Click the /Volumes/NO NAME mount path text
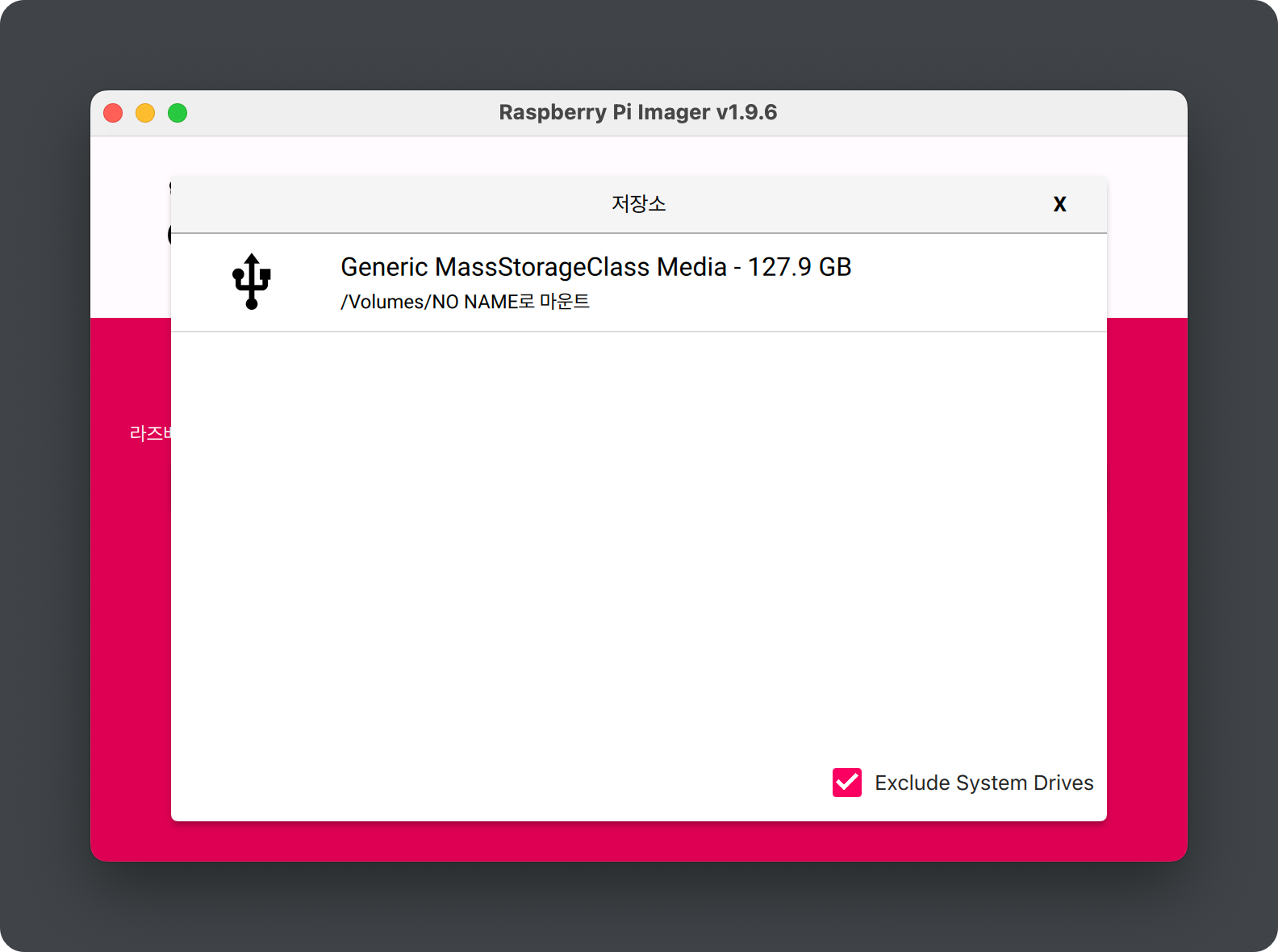The height and width of the screenshot is (952, 1278). coord(465,302)
